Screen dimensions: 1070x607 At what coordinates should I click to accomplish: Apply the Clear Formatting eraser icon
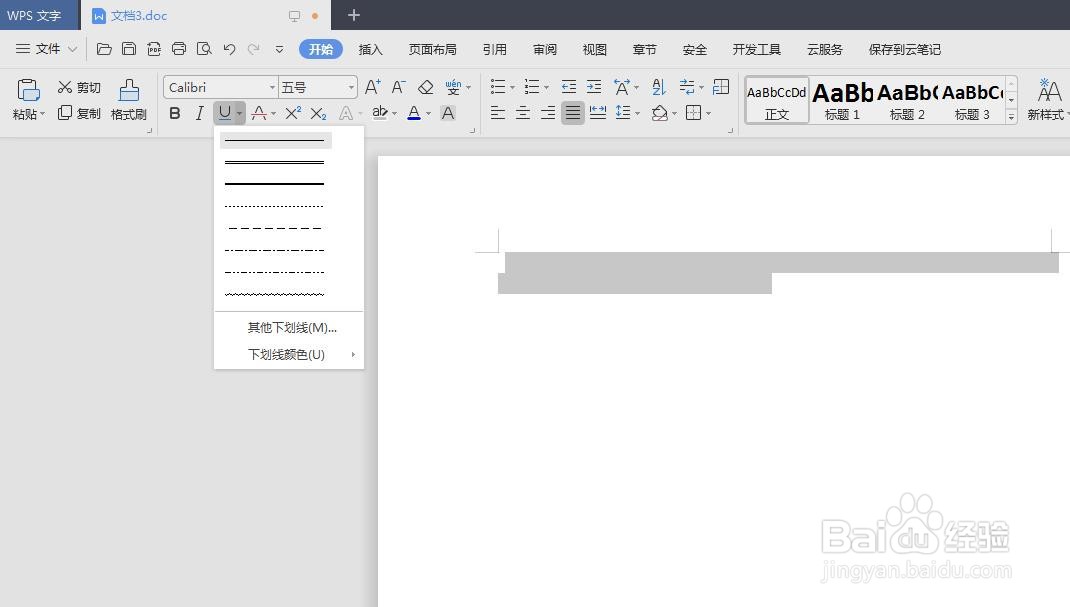pyautogui.click(x=424, y=86)
